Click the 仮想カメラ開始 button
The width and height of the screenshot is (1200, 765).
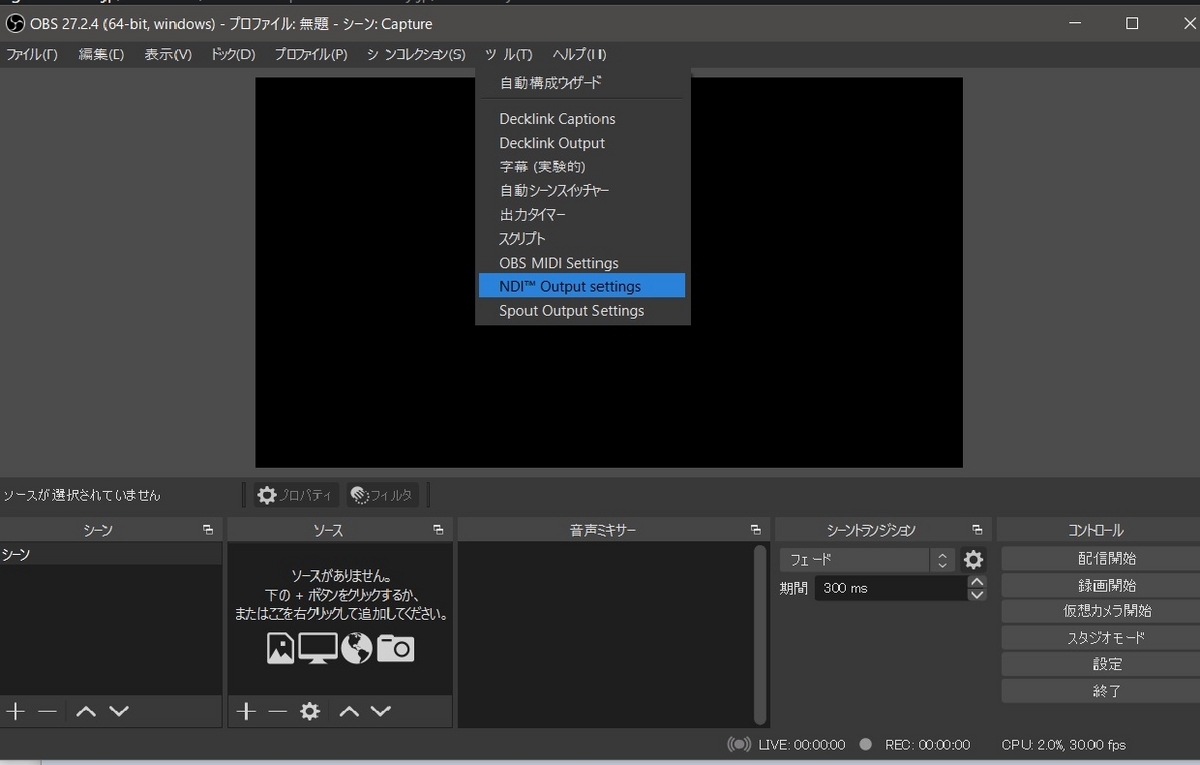[x=1100, y=611]
